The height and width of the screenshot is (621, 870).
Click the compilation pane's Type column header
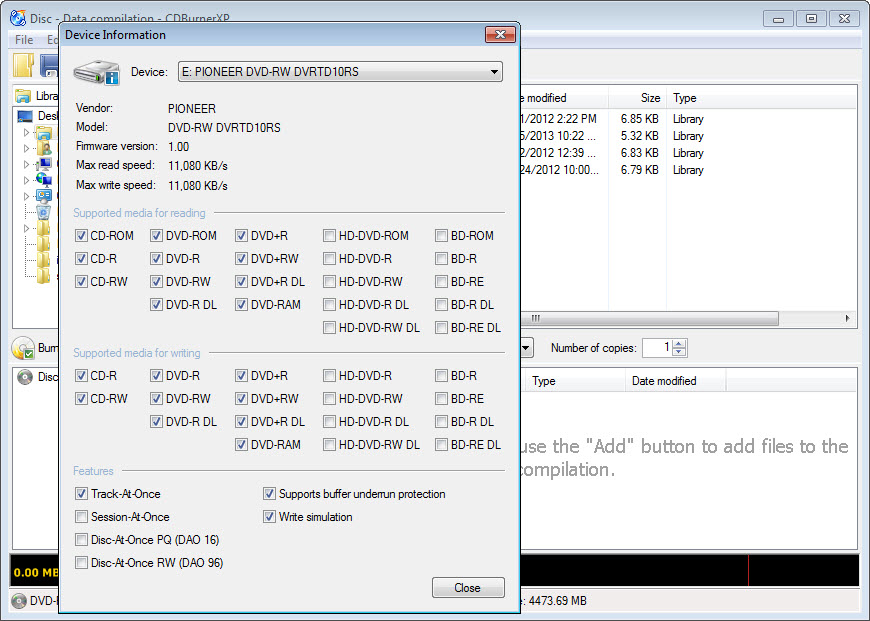(575, 381)
